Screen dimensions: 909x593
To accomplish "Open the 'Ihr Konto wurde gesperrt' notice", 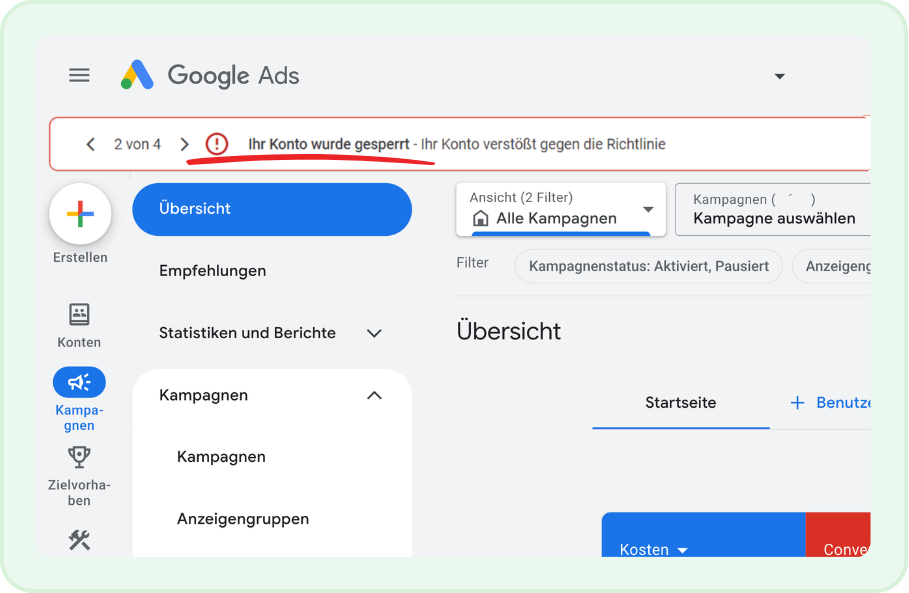I will pos(329,144).
